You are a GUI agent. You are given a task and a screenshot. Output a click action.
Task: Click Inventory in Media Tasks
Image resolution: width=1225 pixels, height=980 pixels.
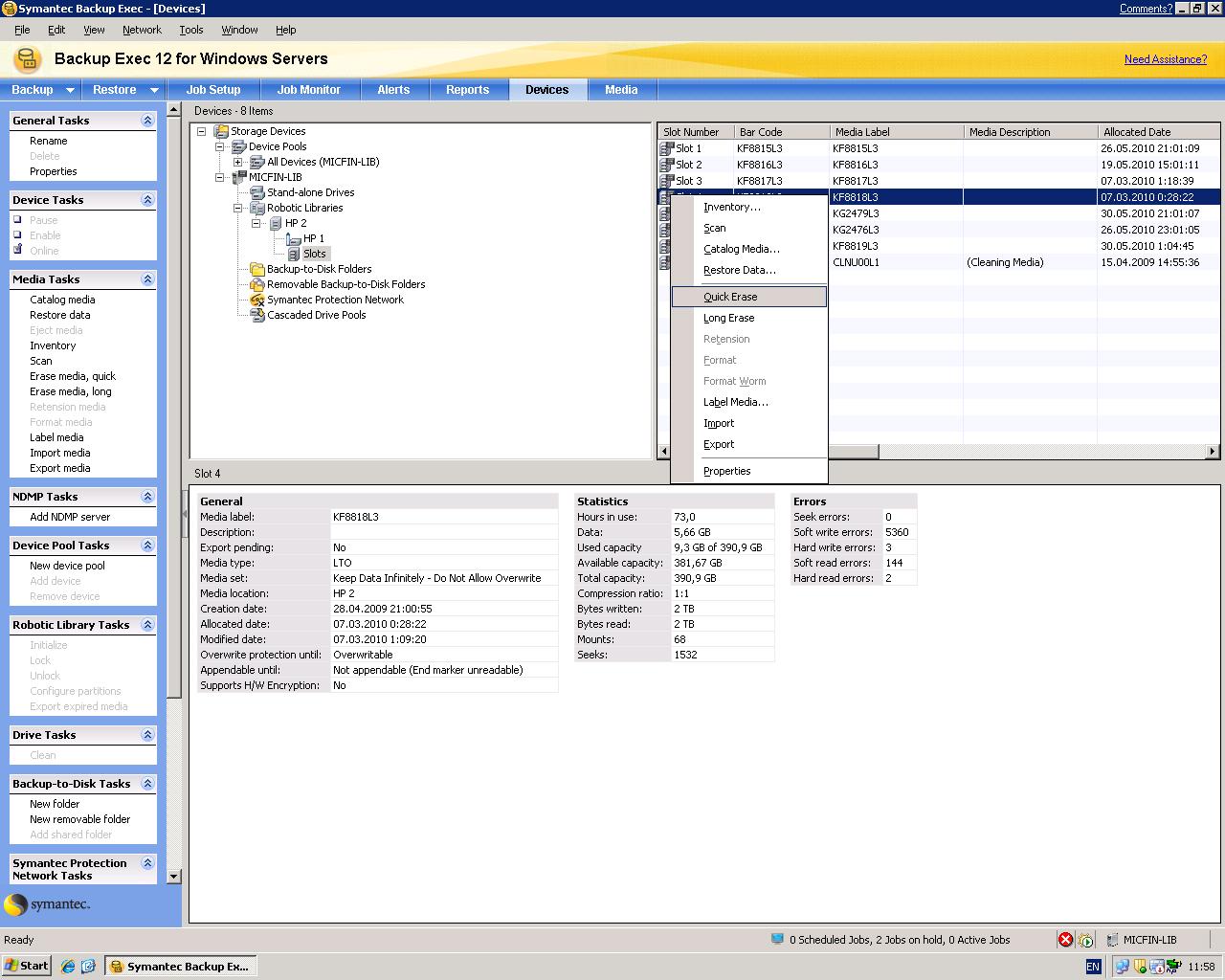(x=53, y=345)
